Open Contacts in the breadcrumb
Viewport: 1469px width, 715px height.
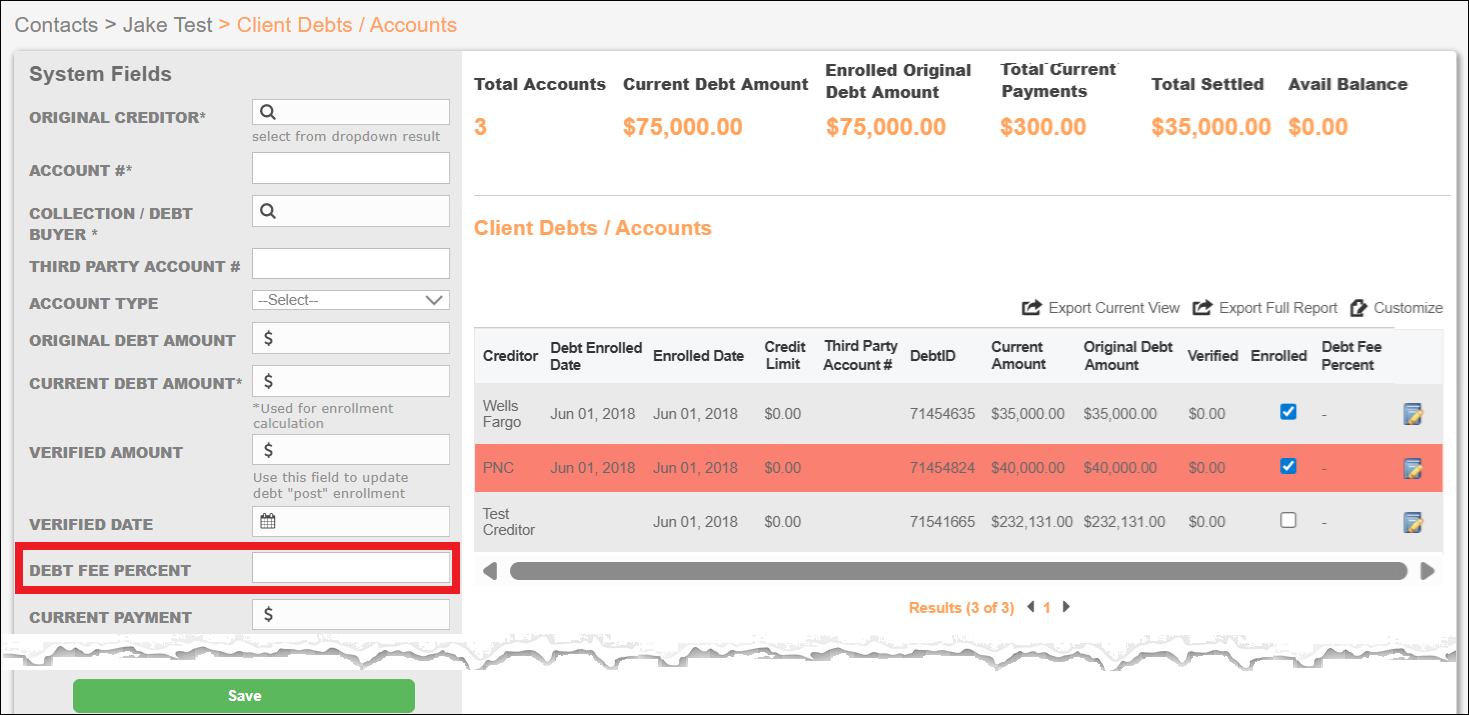(x=57, y=25)
